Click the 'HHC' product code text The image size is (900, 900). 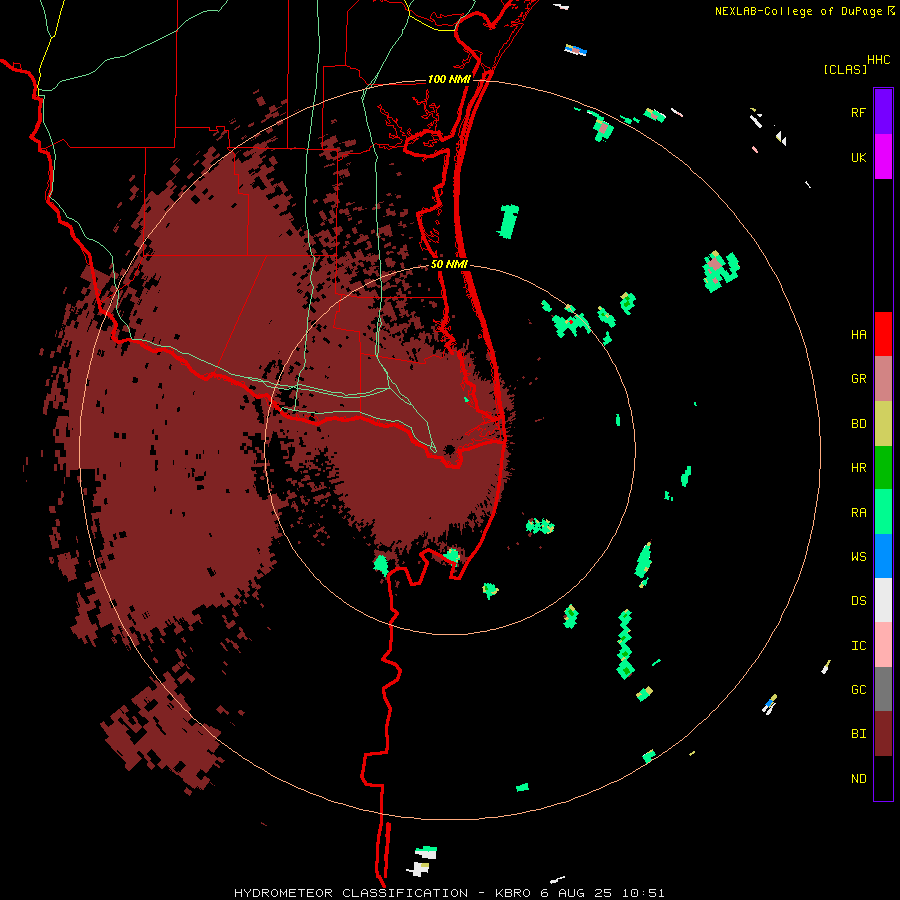point(878,60)
